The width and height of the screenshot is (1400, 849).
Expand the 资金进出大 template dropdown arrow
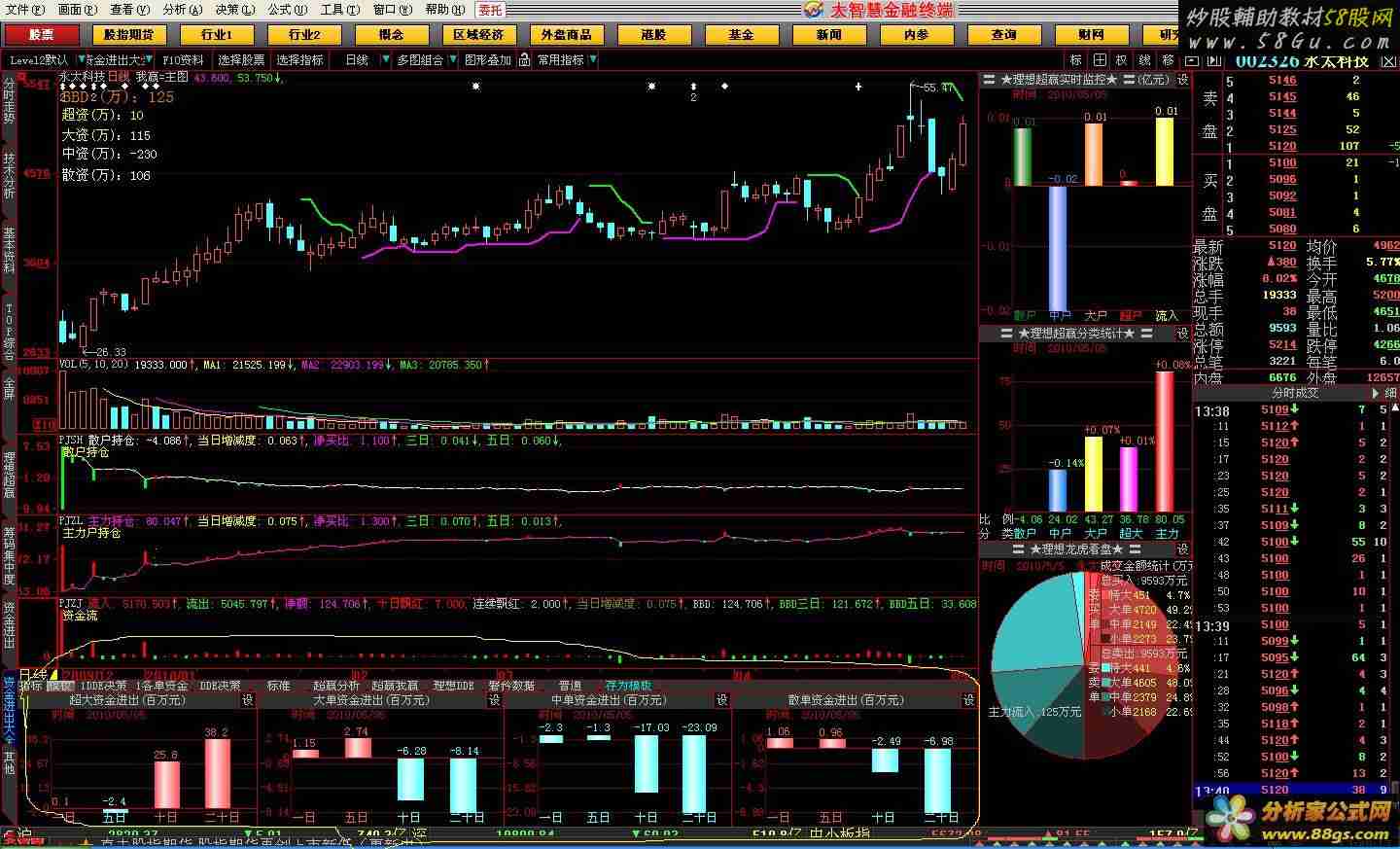point(149,59)
